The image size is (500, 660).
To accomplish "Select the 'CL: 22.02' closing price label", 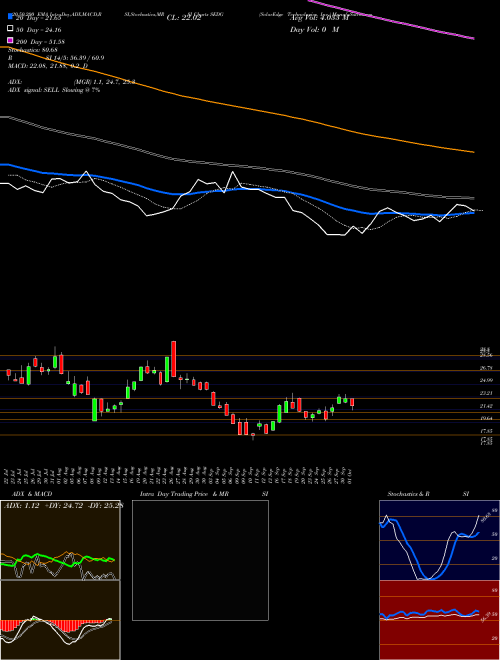I will (x=184, y=18).
